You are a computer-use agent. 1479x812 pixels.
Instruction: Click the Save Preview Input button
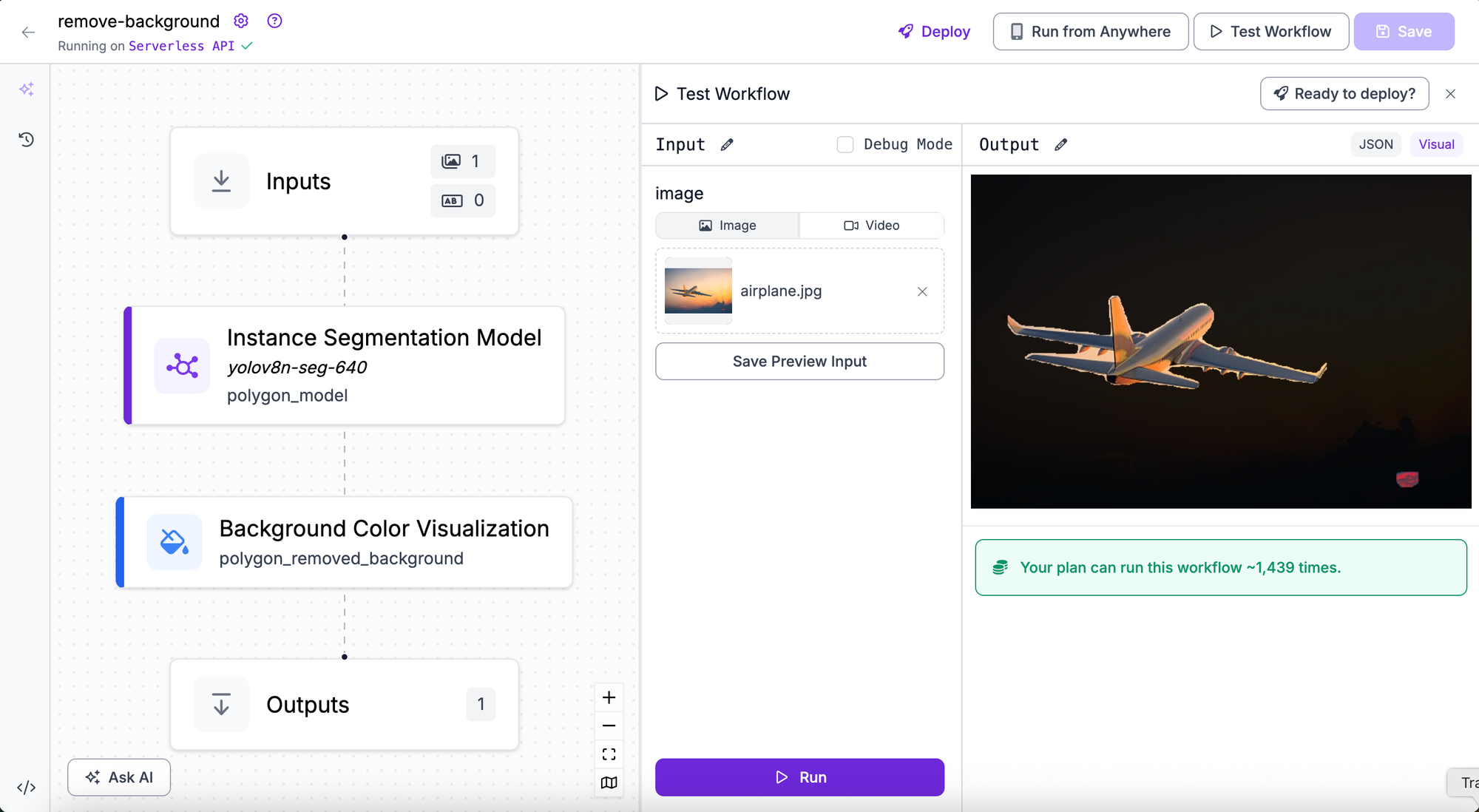[x=799, y=362]
